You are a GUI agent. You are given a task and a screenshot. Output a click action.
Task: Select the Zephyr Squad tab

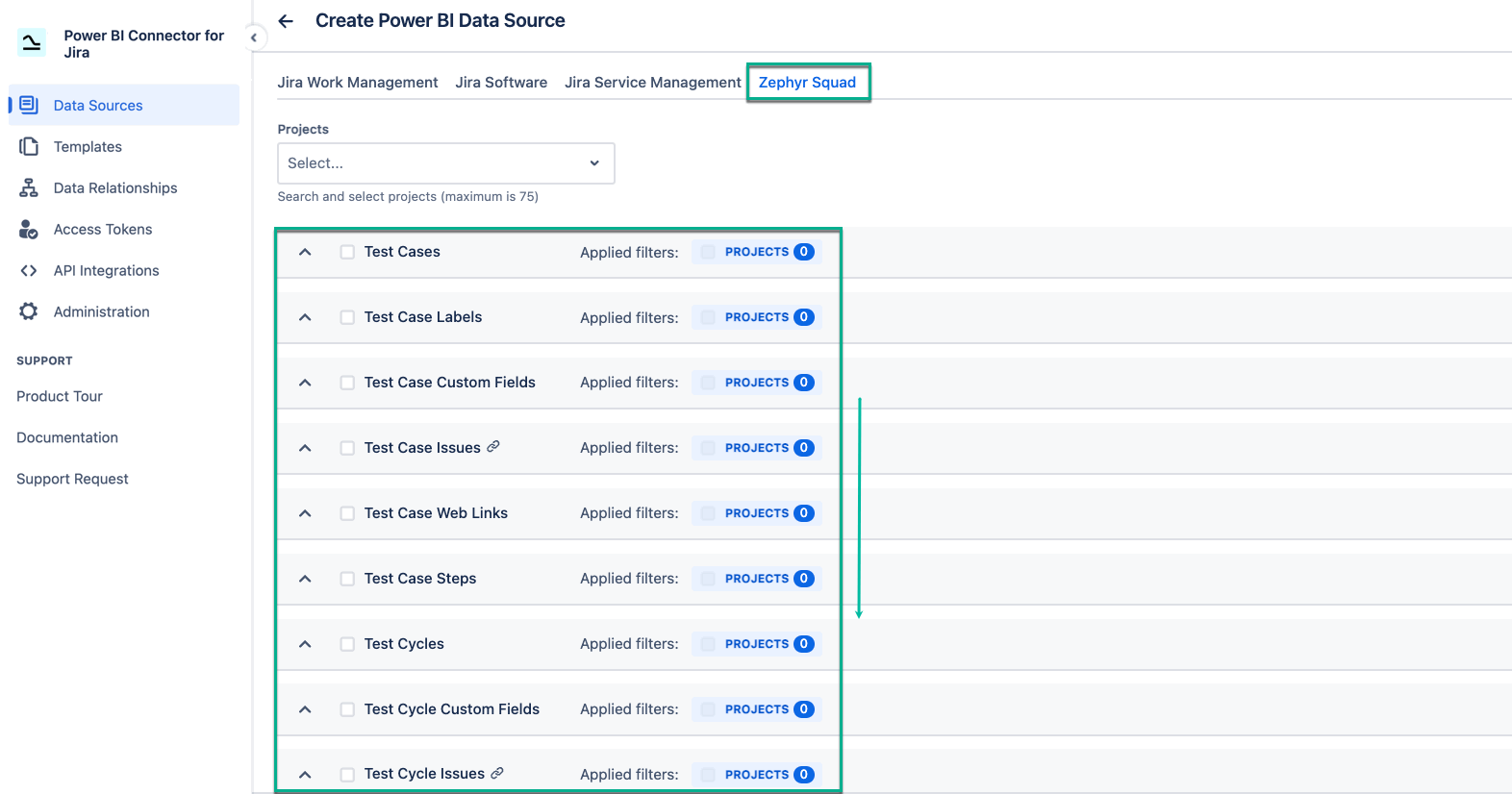click(x=807, y=83)
